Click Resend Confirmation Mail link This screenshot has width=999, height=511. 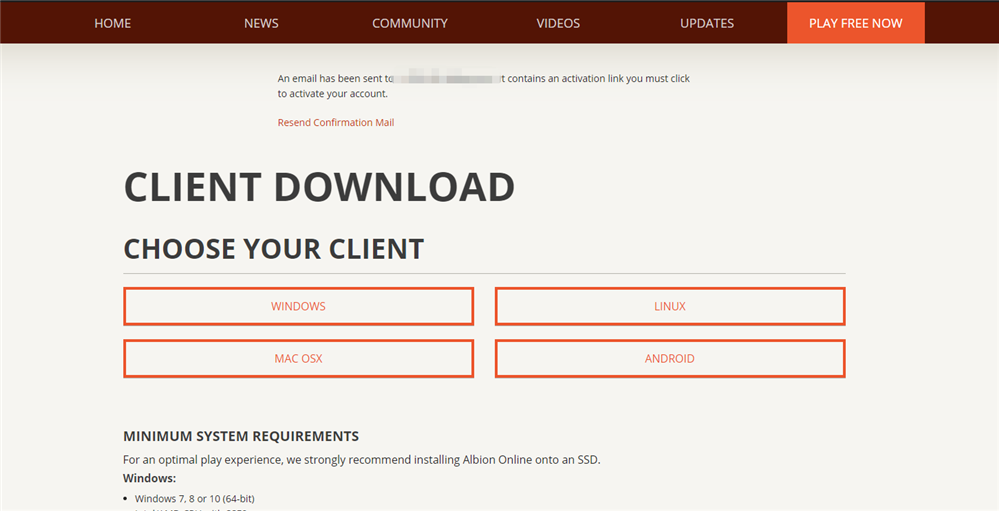click(336, 122)
